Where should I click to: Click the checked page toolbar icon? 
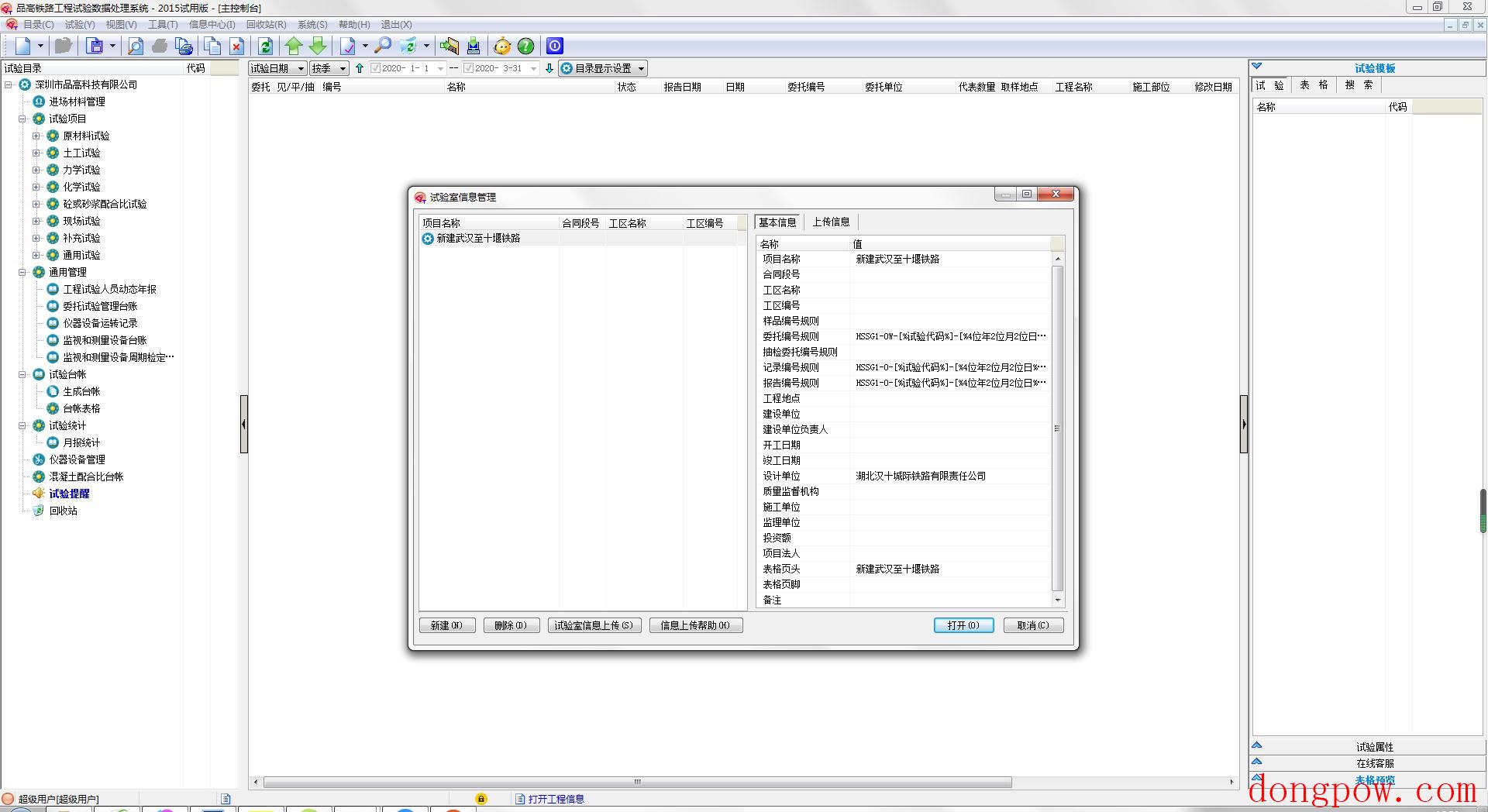click(348, 46)
